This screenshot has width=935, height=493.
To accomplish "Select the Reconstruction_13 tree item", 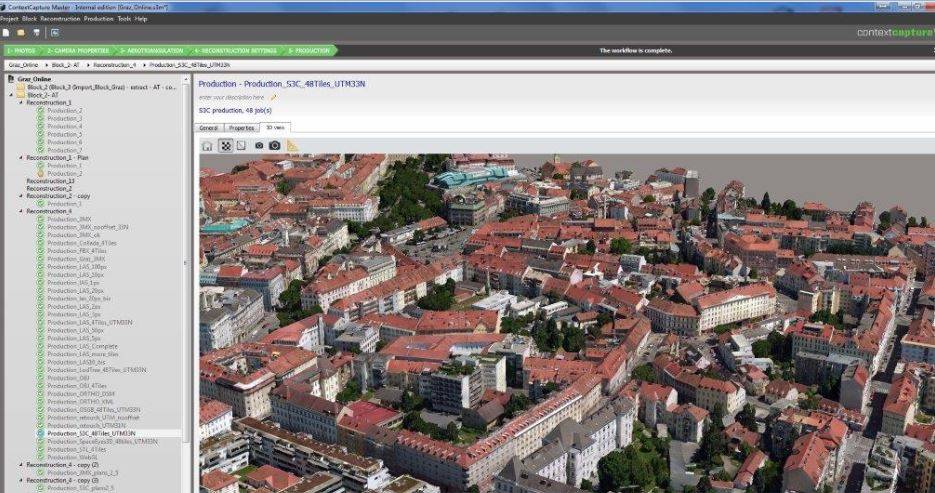I will pyautogui.click(x=51, y=181).
